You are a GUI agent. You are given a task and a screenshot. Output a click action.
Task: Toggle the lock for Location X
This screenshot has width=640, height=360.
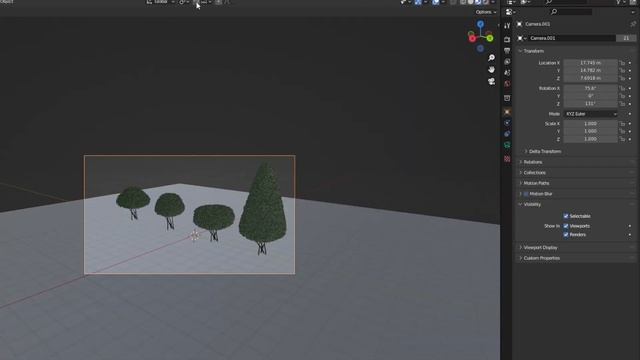622,63
